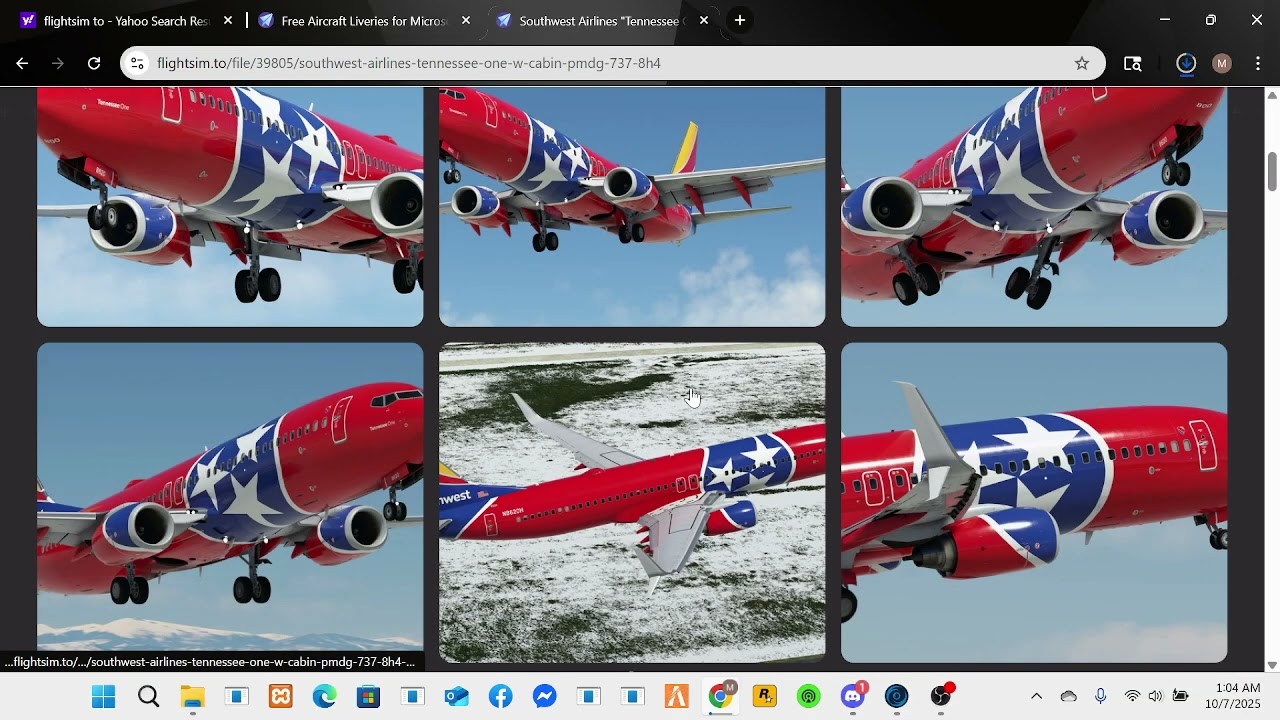This screenshot has height=720, width=1280.
Task: Open the volume speaker tray icon
Action: pyautogui.click(x=1156, y=697)
